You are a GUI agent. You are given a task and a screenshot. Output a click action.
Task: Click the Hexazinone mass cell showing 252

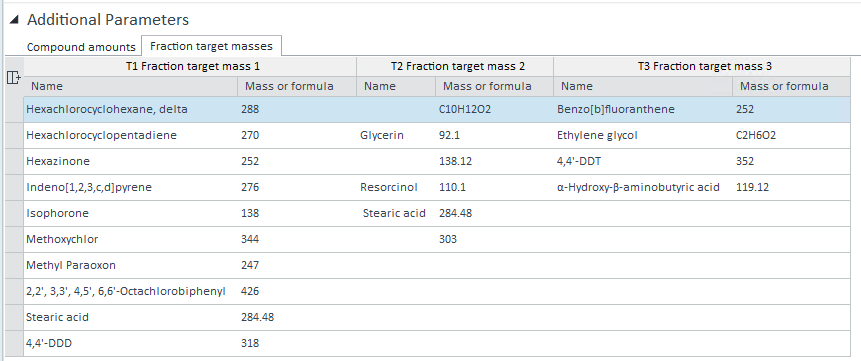click(x=297, y=162)
